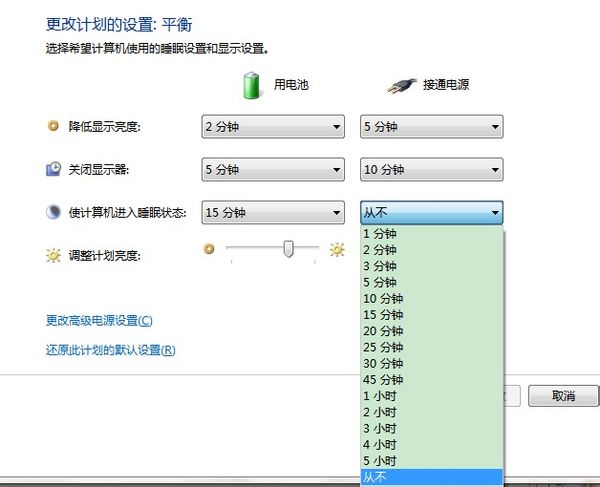
Task: Open battery dim display dropdown showing 2 分钟
Action: tap(273, 126)
